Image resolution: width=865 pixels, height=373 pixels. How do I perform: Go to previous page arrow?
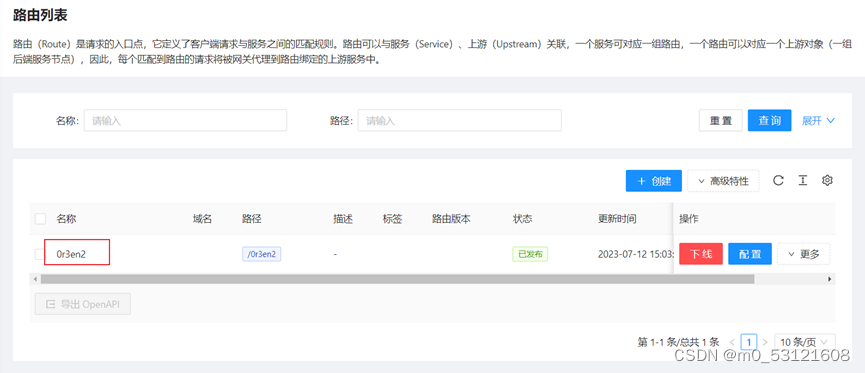tap(732, 342)
